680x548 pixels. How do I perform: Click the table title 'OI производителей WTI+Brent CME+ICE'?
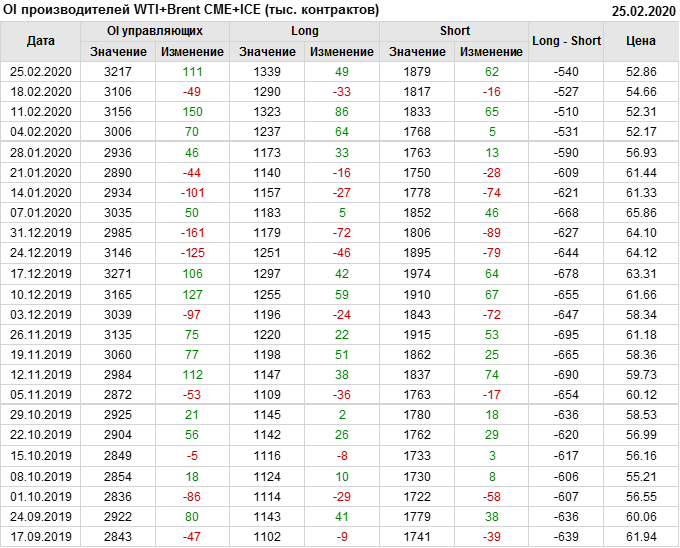point(192,10)
